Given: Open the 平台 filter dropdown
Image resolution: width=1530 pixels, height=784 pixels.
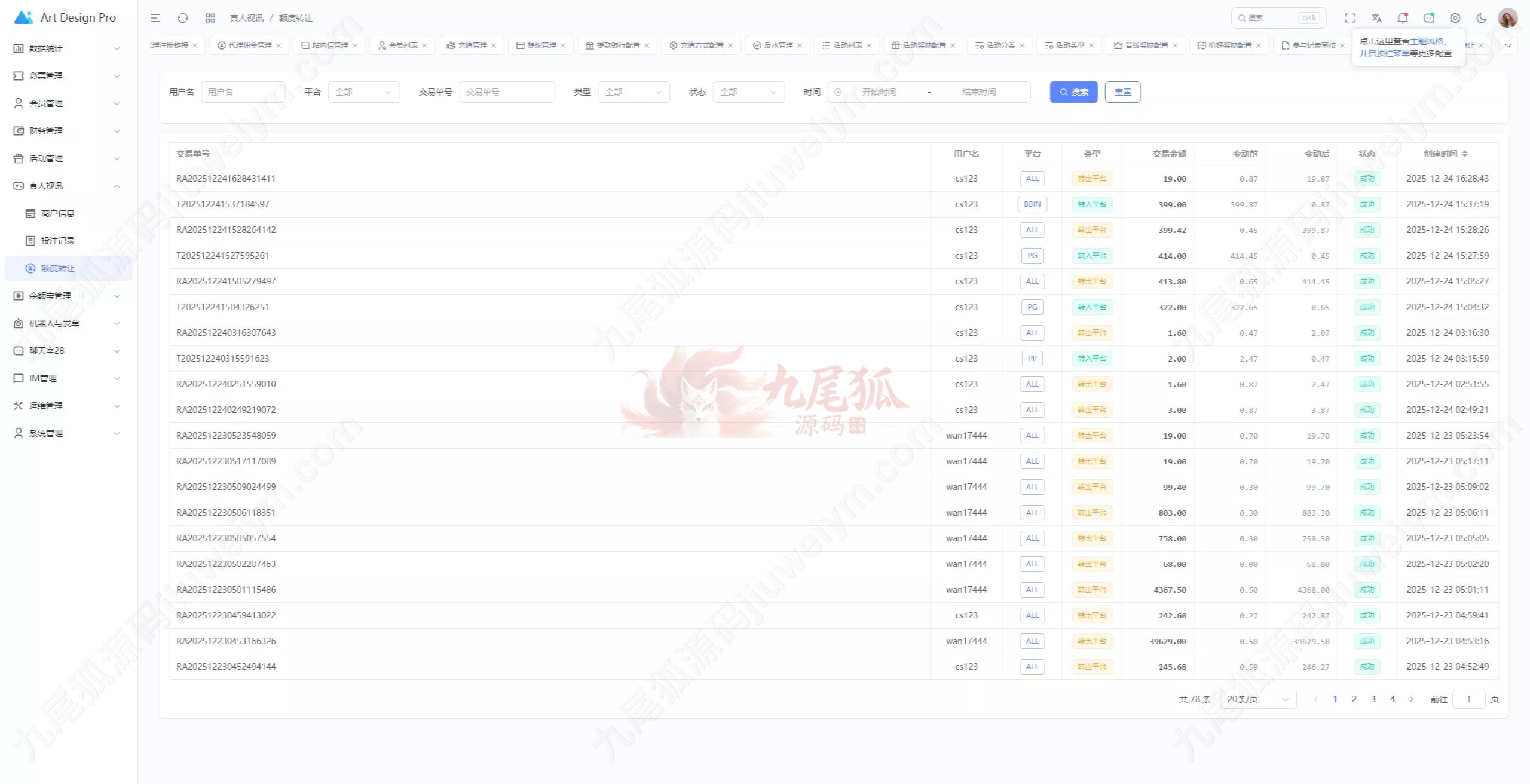Looking at the screenshot, I should pos(363,92).
